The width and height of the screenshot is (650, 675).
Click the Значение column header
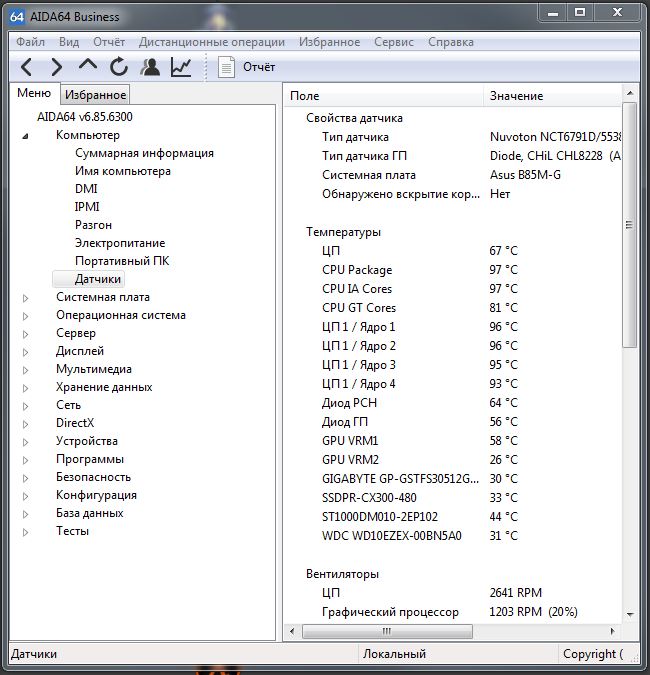coord(553,96)
